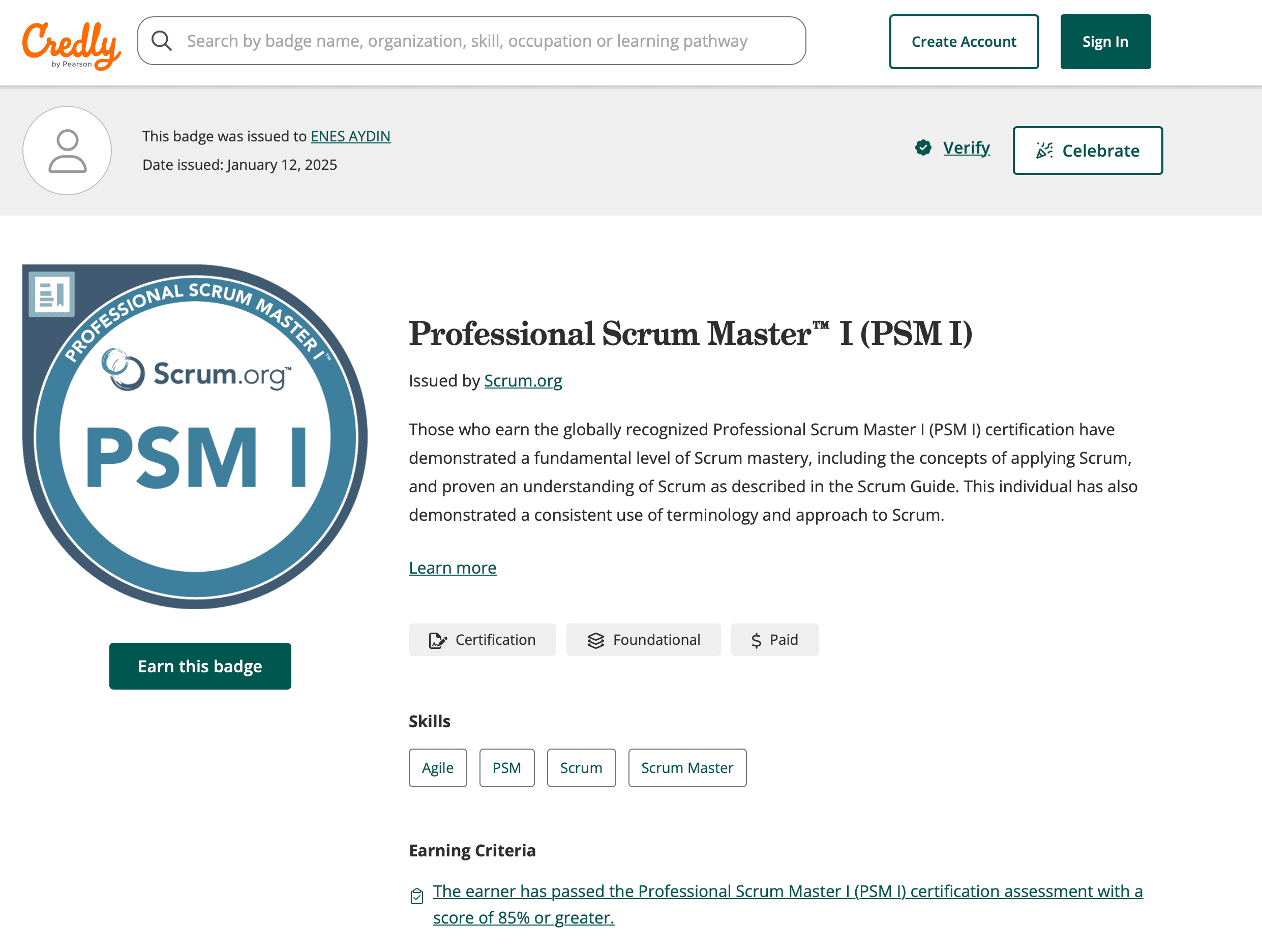Viewport: 1262px width, 952px height.
Task: Click the confetti party popper icon
Action: click(x=1044, y=151)
